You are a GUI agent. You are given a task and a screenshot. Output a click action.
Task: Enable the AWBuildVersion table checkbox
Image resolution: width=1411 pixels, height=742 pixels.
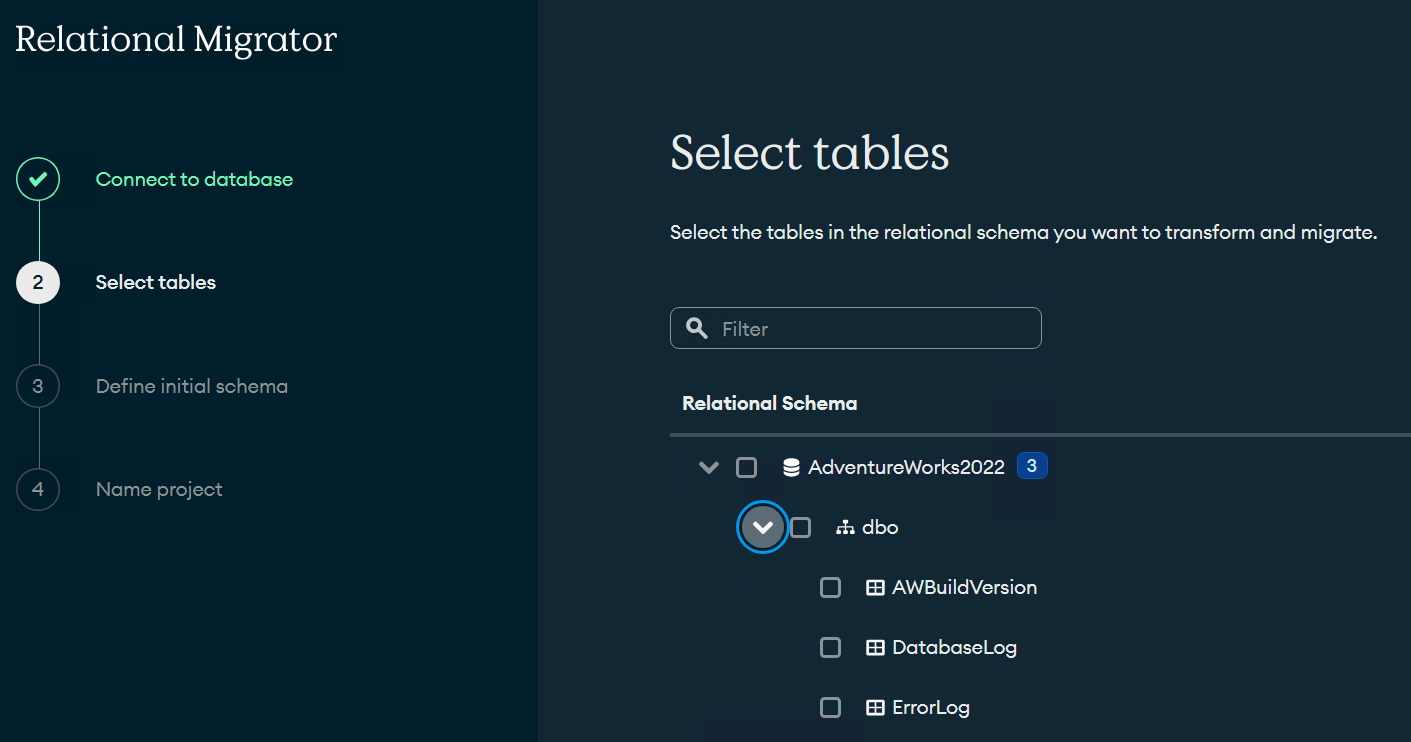pyautogui.click(x=830, y=588)
